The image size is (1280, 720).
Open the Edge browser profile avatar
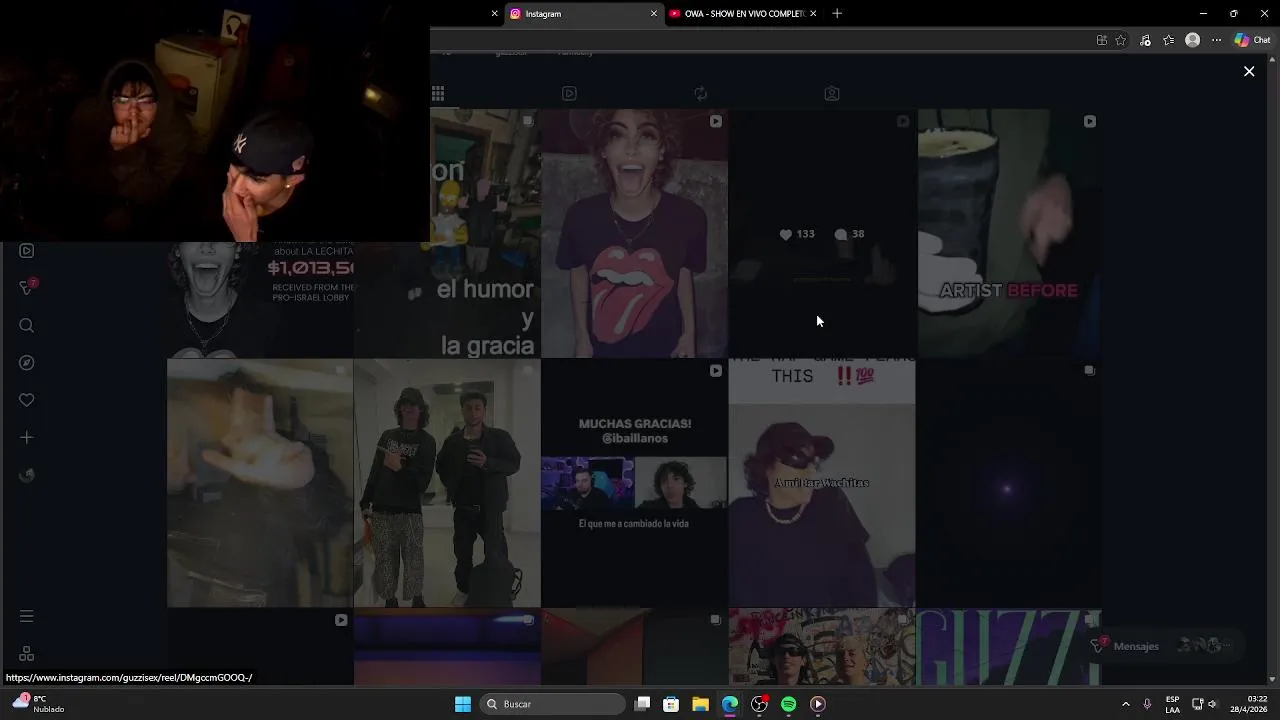tap(1192, 40)
